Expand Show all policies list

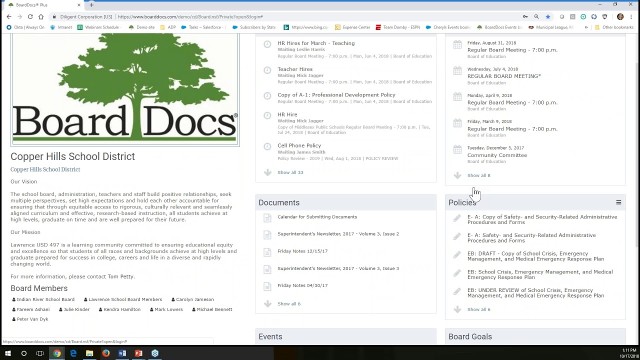pos(479,310)
